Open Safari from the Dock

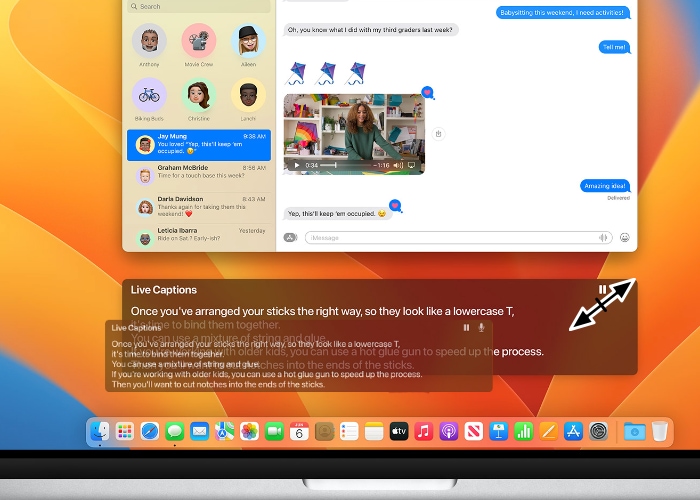coord(150,431)
